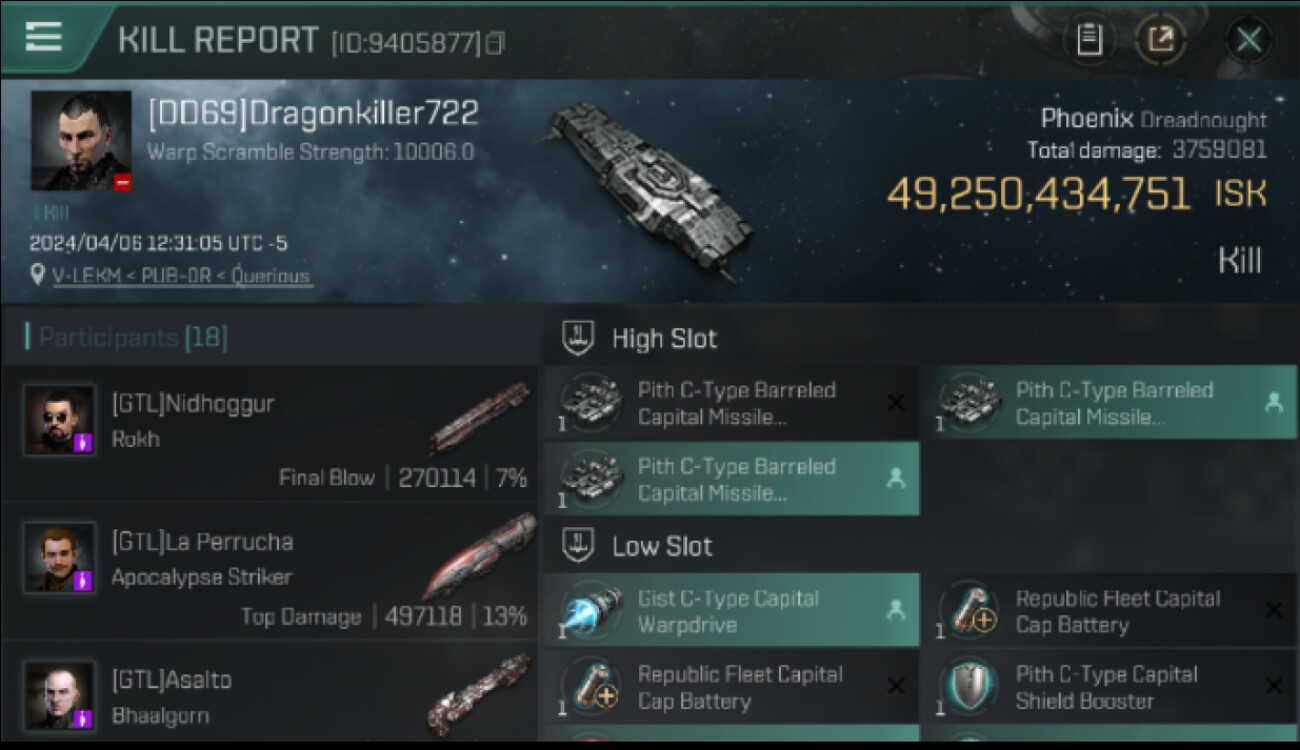Viewport: 1300px width, 750px height.
Task: Copy the kill report ID
Action: point(495,43)
